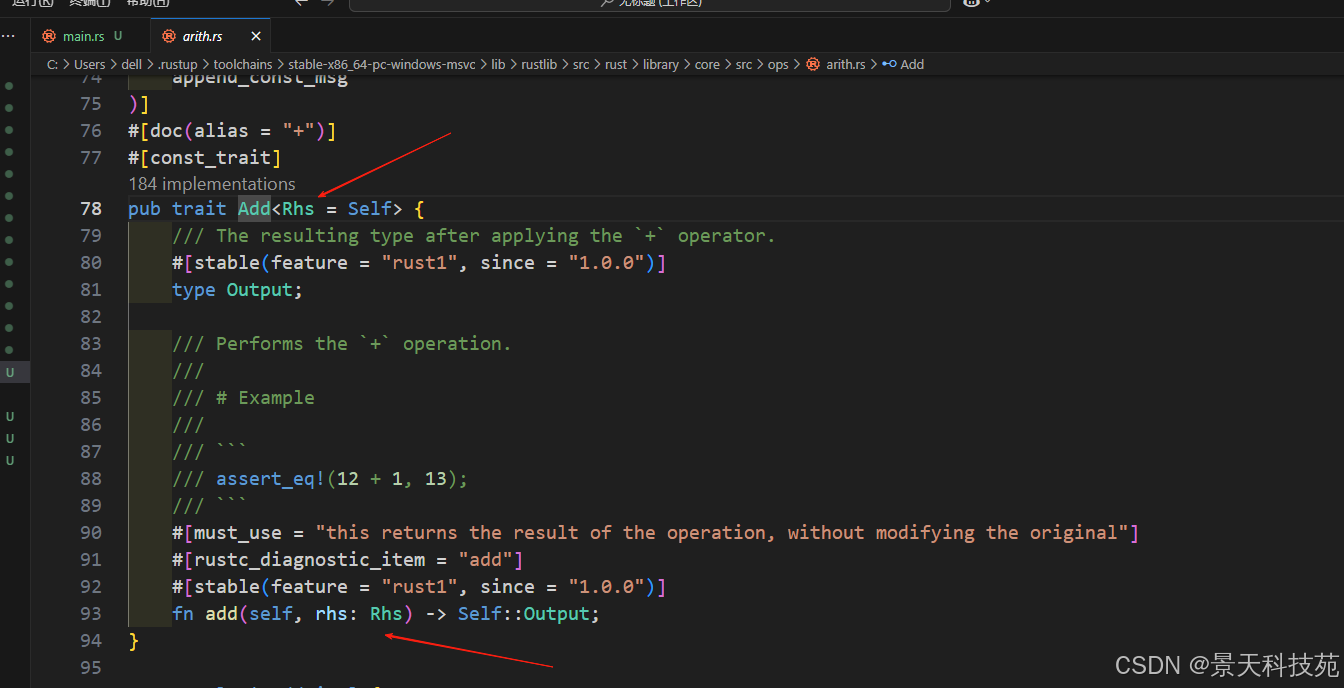1344x688 pixels.
Task: Open 'stable-x86_64-pc-windows-msvc' breadcrumb
Action: click(x=382, y=64)
